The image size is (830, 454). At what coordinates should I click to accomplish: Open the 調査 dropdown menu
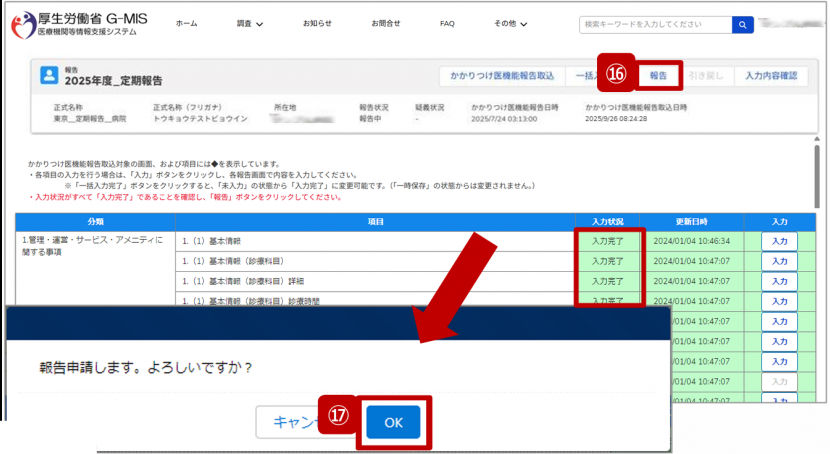250,23
